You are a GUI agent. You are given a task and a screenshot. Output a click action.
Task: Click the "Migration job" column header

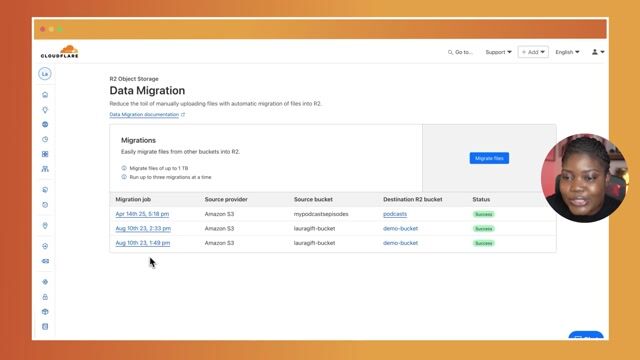133,200
